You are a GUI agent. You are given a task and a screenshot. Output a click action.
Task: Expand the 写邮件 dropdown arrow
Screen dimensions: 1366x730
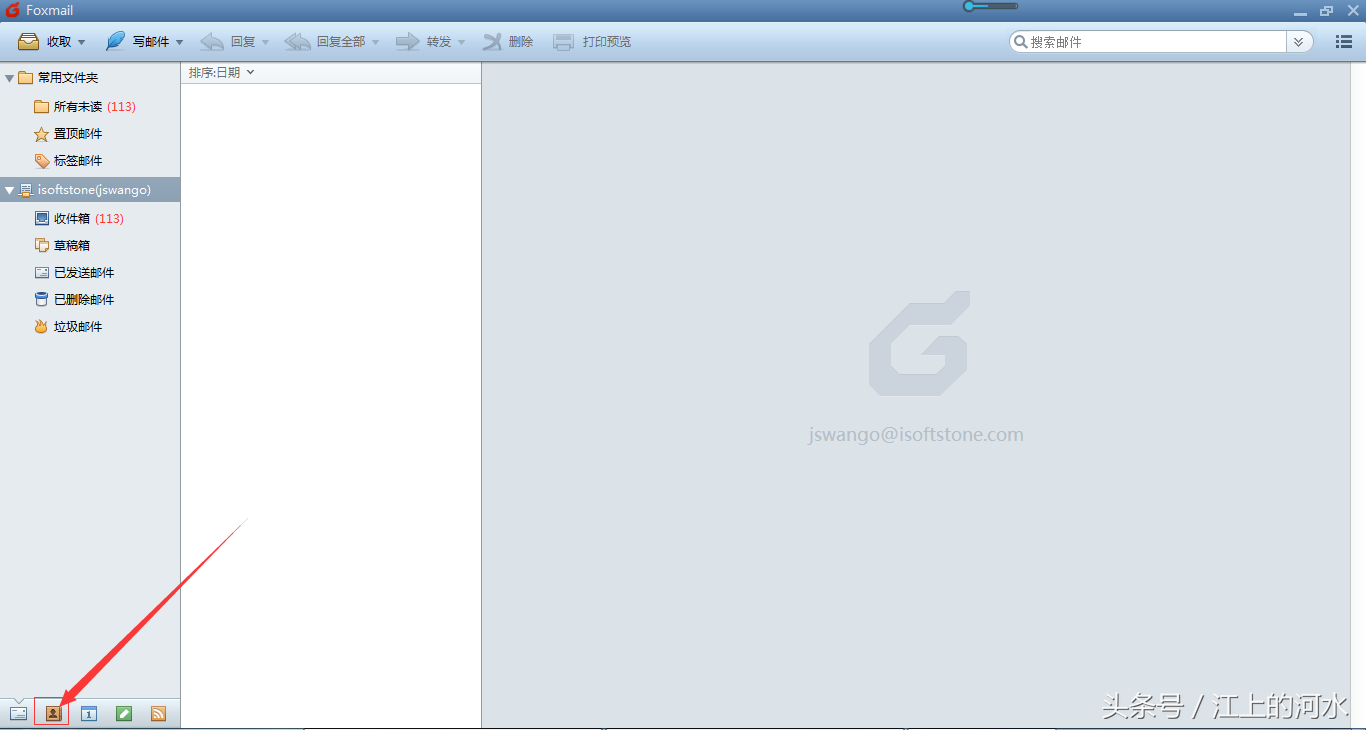click(x=180, y=42)
